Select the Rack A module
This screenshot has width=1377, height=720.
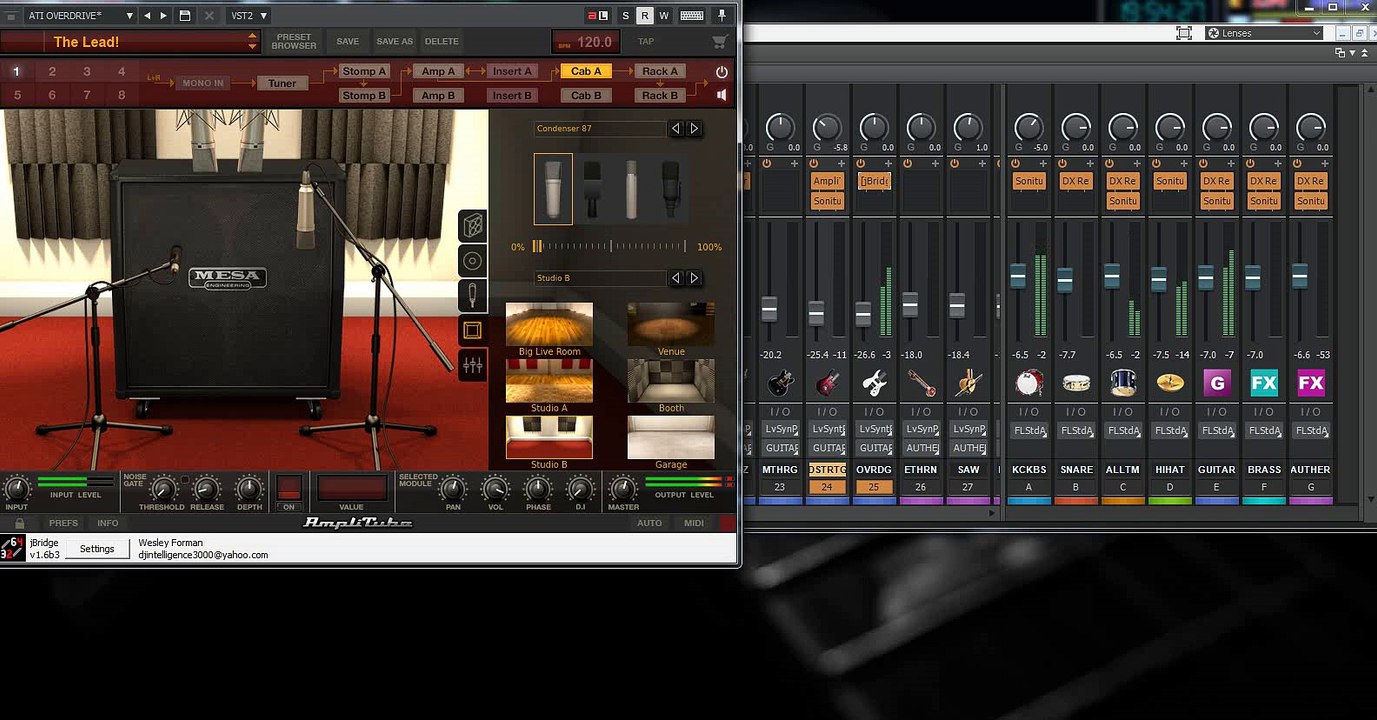[660, 71]
